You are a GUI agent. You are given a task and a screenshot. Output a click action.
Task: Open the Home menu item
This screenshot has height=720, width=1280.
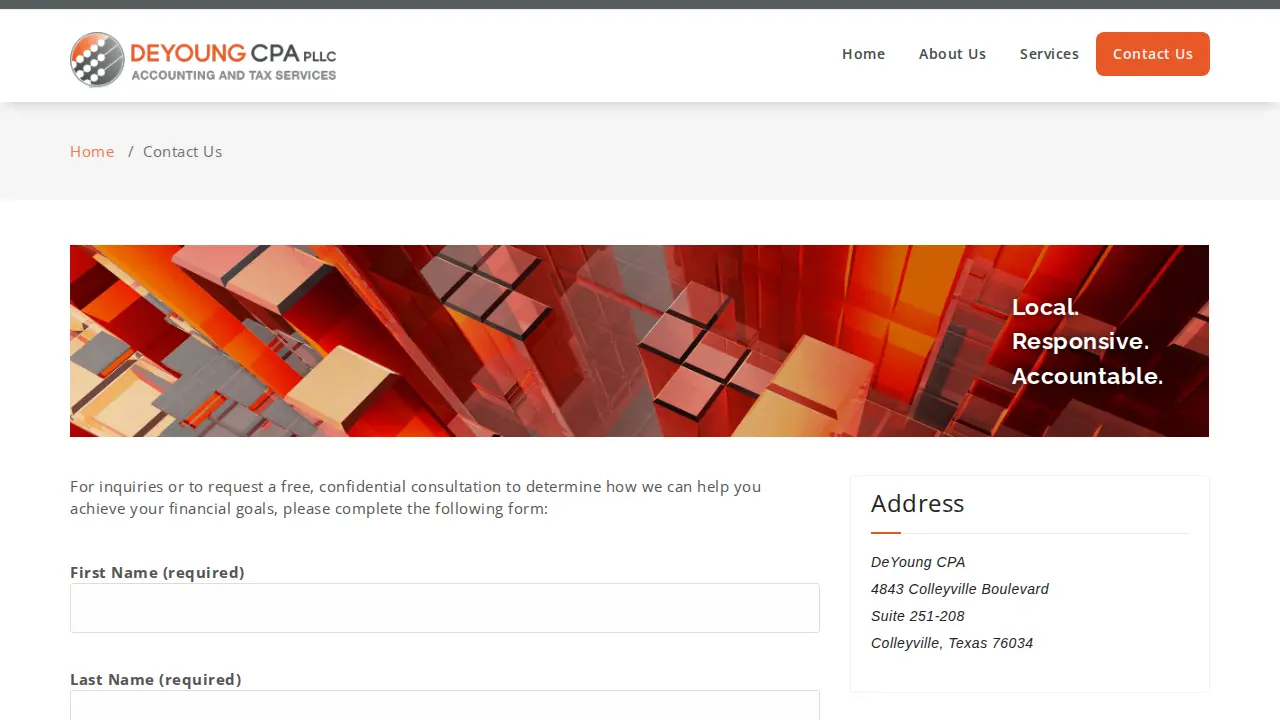tap(863, 54)
